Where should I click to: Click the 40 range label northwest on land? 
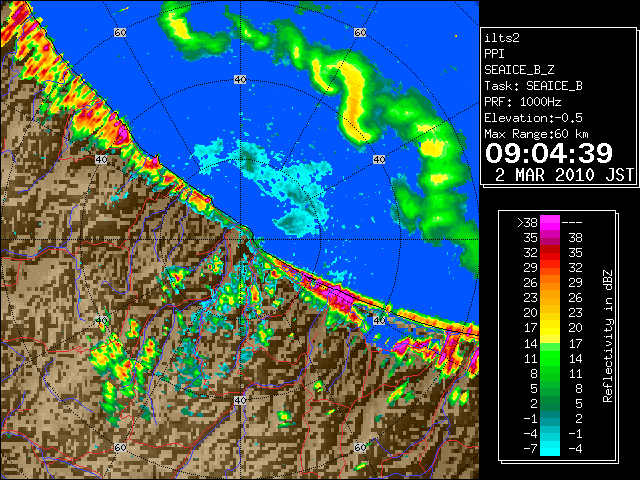click(101, 160)
